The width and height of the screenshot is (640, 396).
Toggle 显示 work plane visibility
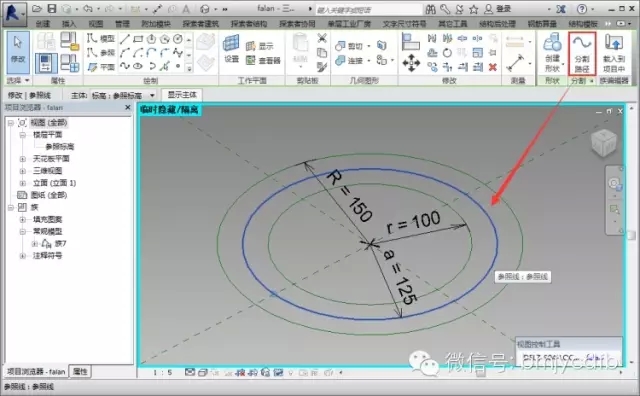coord(260,46)
